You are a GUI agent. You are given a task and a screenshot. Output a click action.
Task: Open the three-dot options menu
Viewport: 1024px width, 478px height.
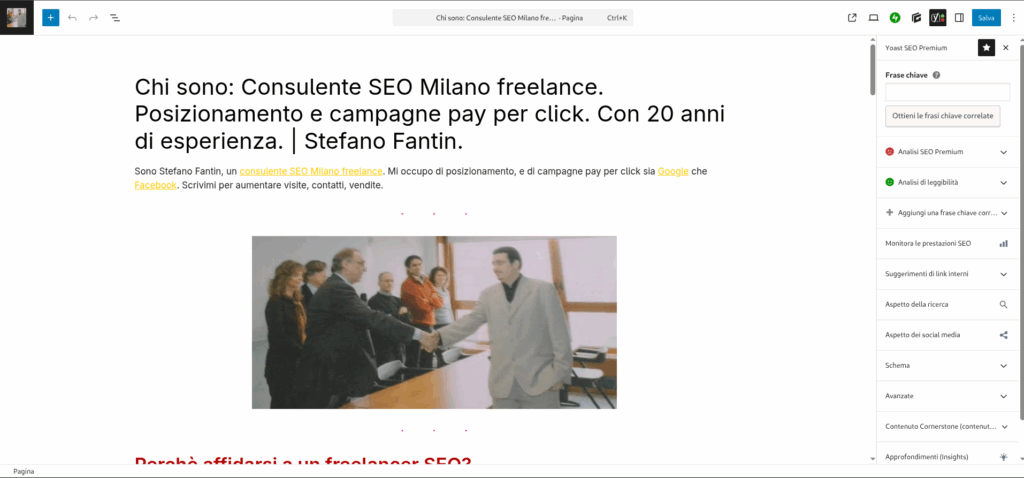point(1014,18)
